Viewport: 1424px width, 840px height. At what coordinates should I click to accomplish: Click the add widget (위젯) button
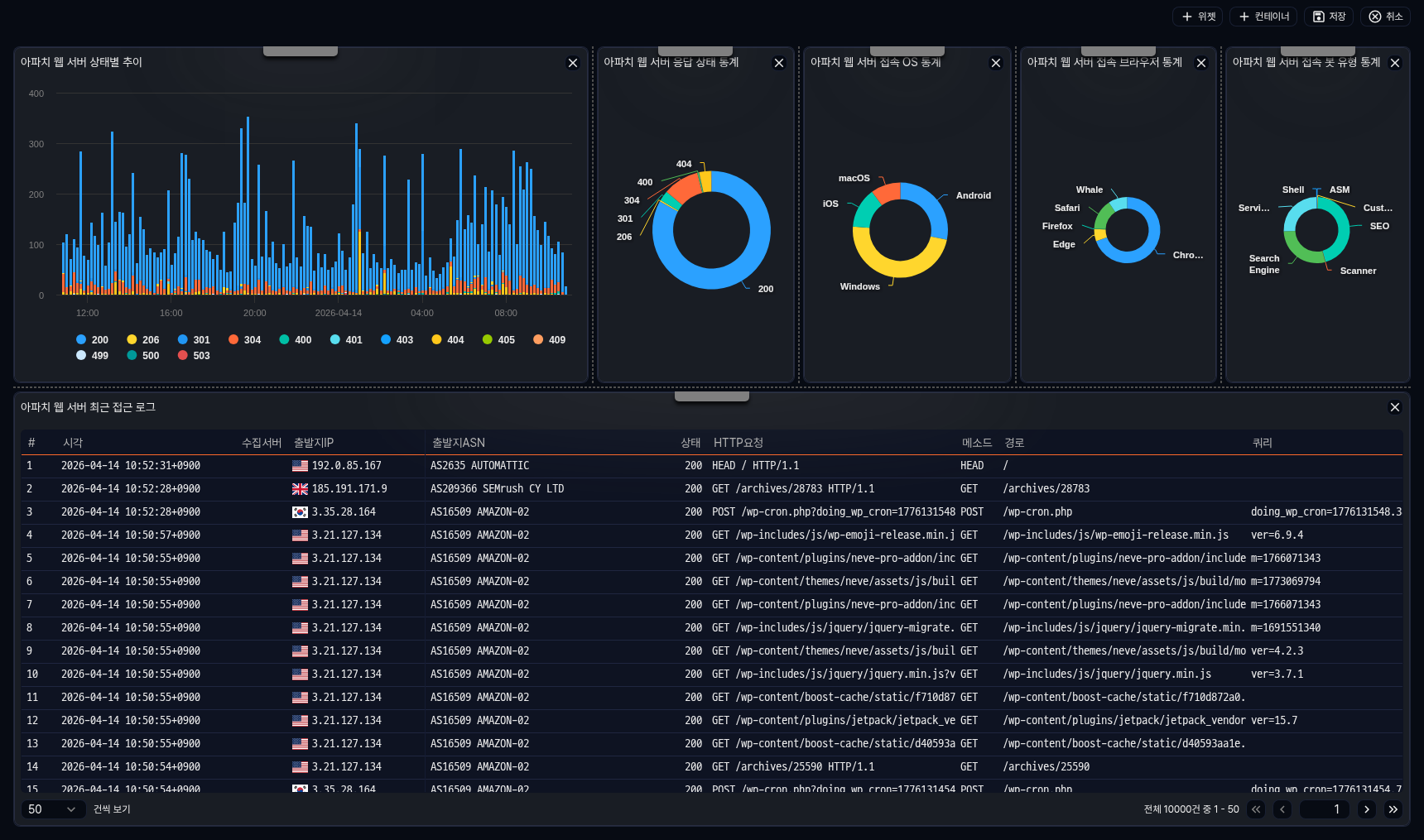pyautogui.click(x=1197, y=17)
